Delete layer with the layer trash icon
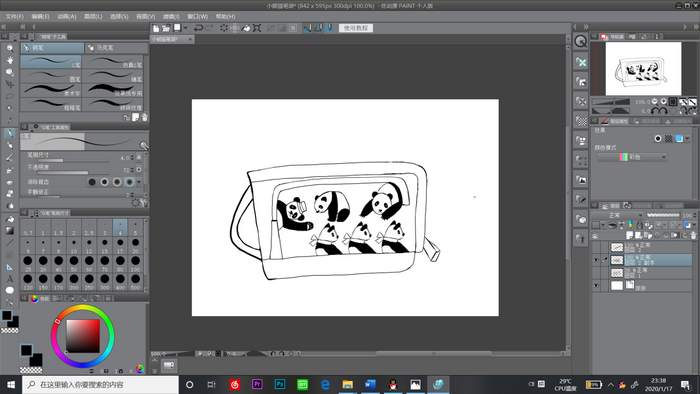The height and width of the screenshot is (394, 700). [x=693, y=235]
